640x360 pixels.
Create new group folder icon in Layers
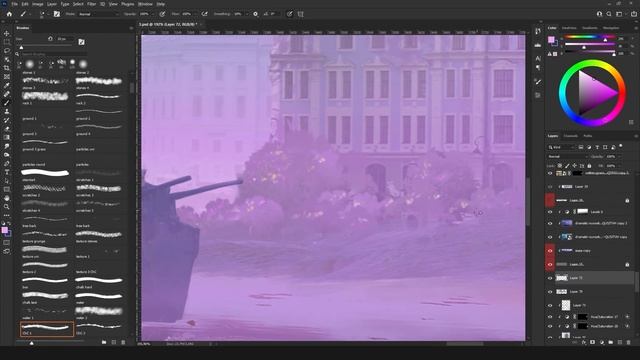pos(611,342)
